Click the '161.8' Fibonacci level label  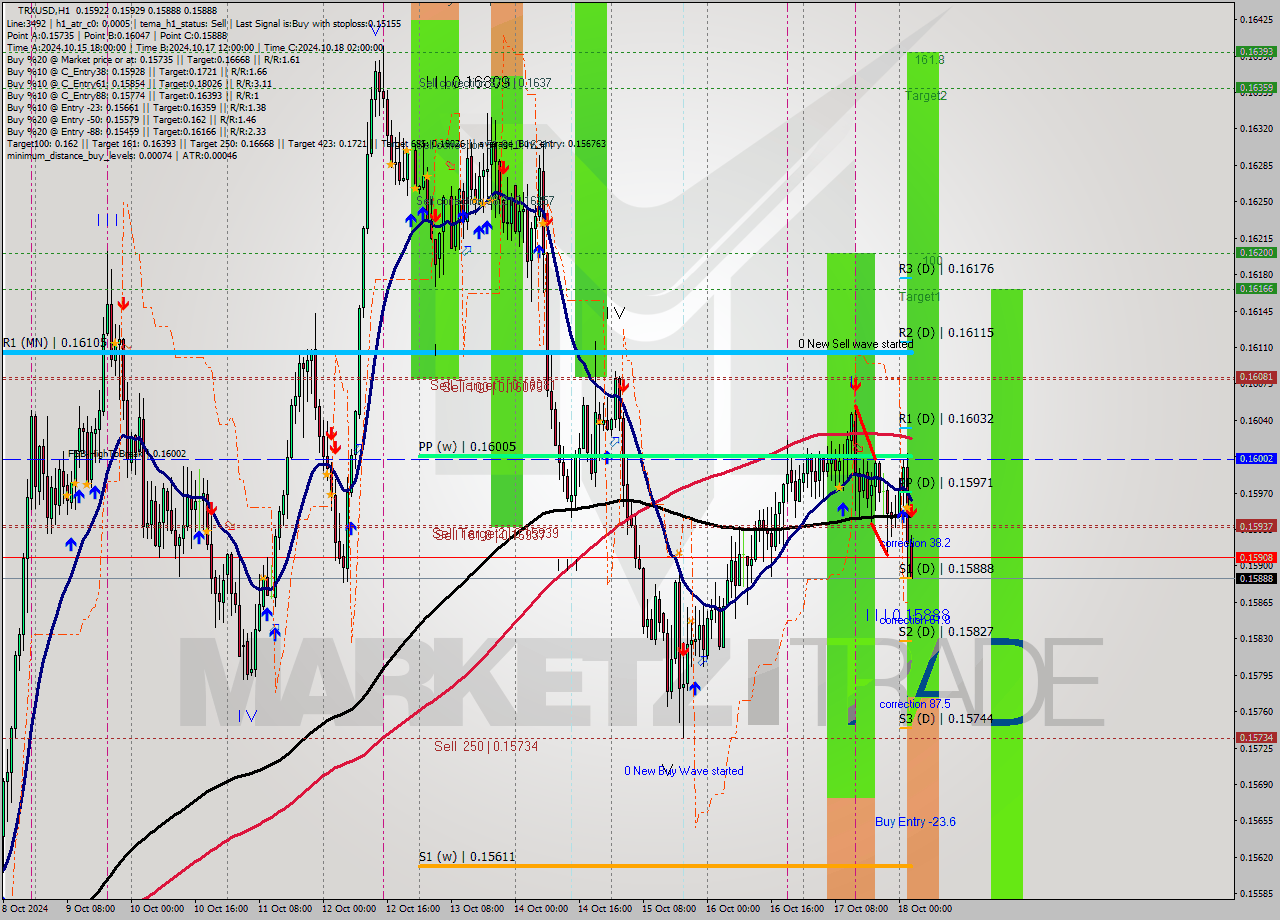[929, 60]
